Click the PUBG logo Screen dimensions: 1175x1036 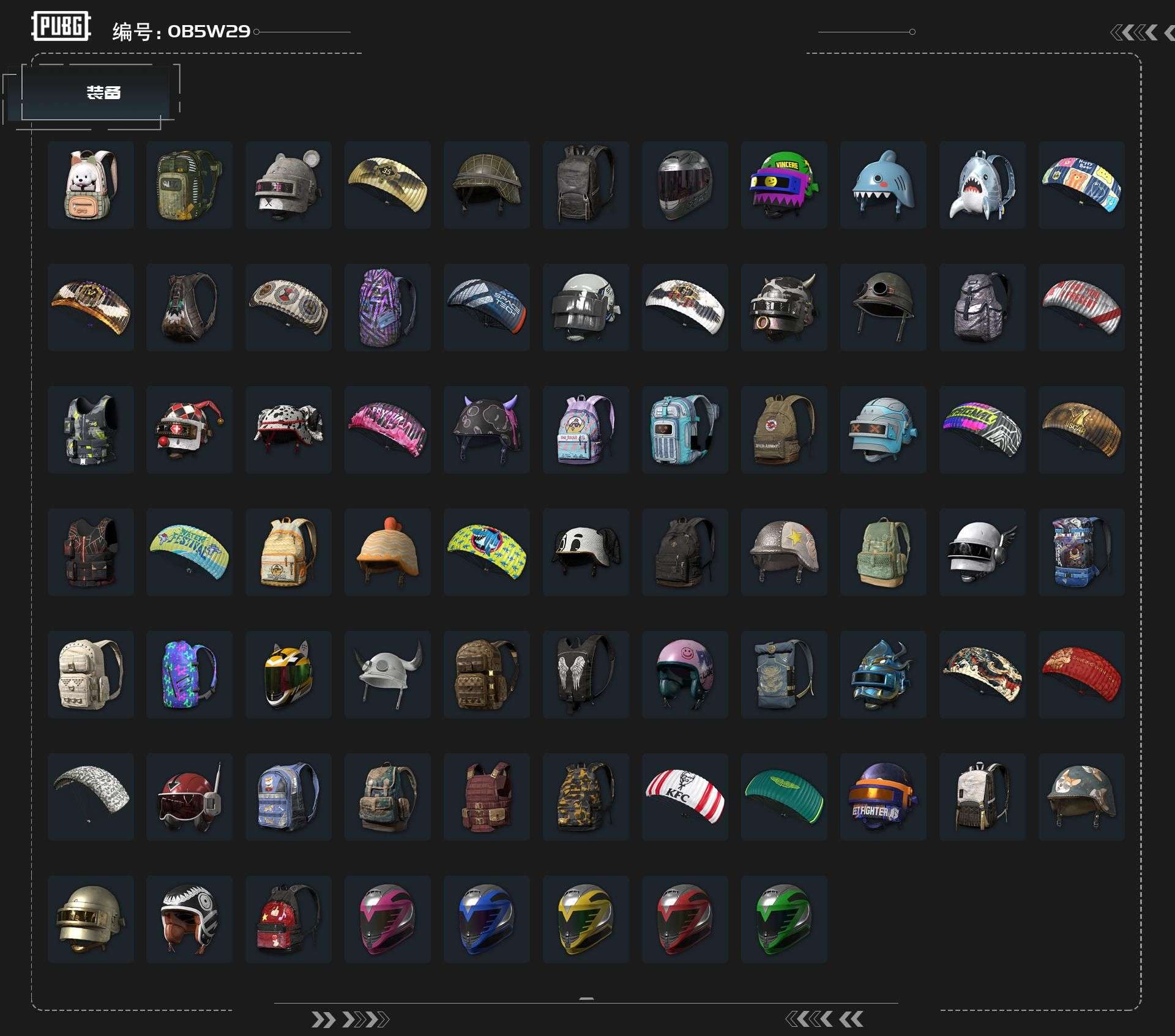[x=61, y=27]
